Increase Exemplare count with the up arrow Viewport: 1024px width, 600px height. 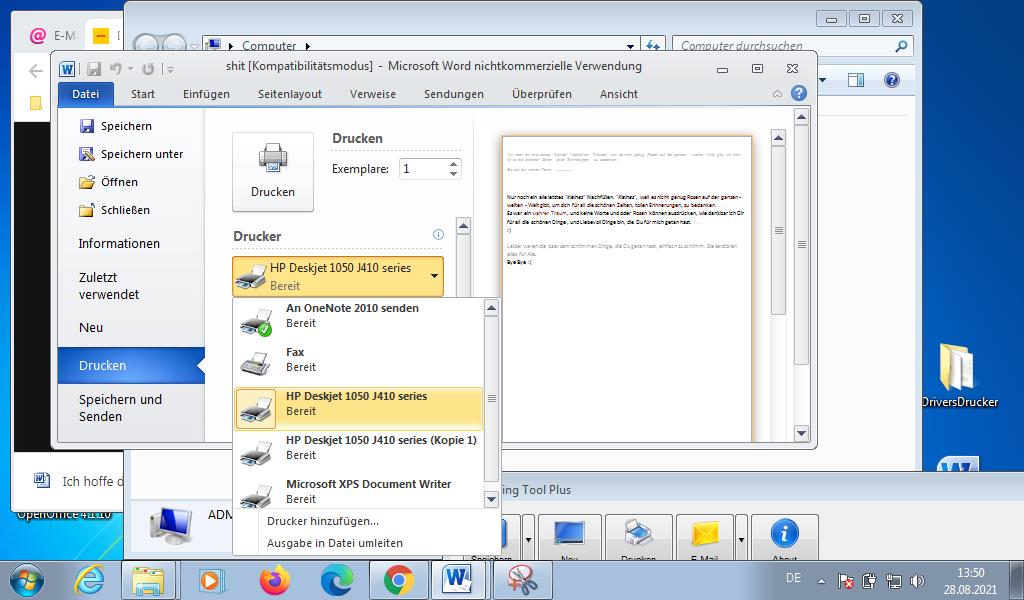click(x=454, y=164)
